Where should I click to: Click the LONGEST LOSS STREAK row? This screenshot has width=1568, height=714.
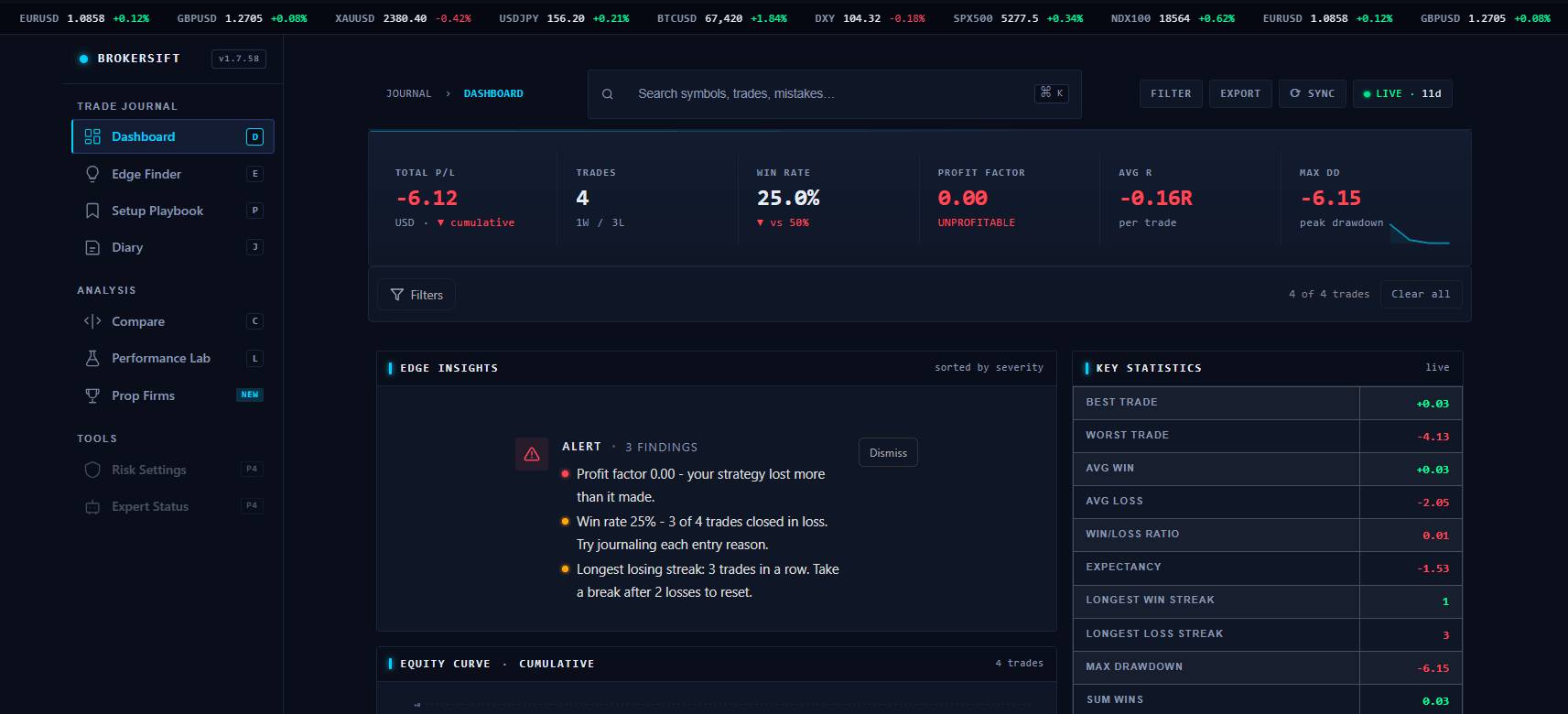[1268, 634]
